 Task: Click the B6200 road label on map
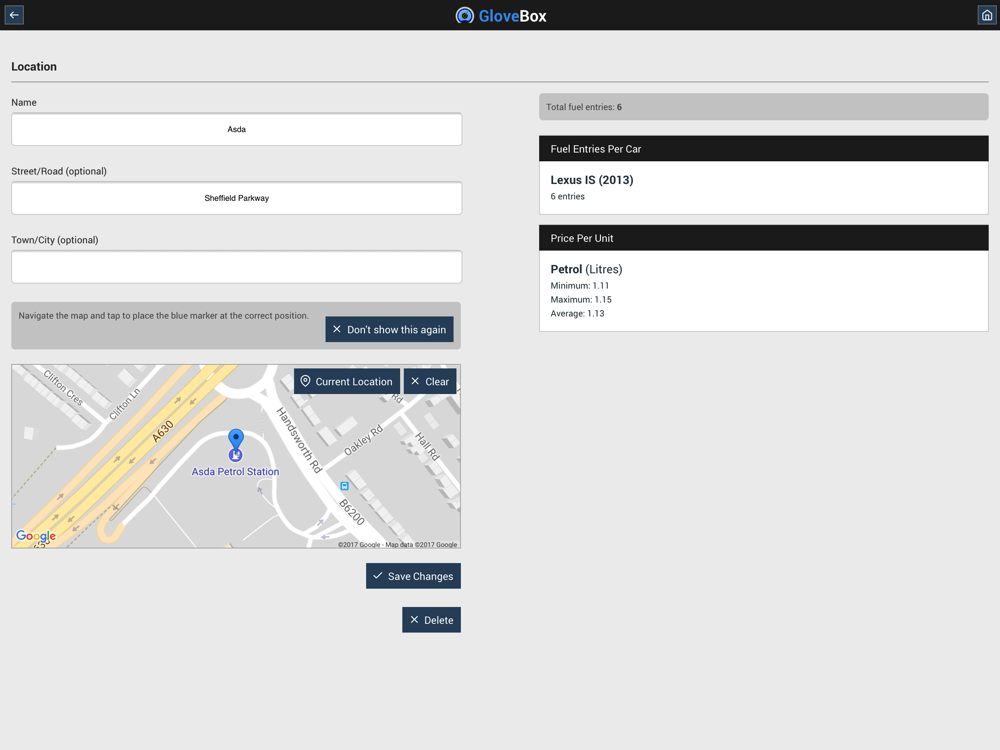(x=351, y=512)
